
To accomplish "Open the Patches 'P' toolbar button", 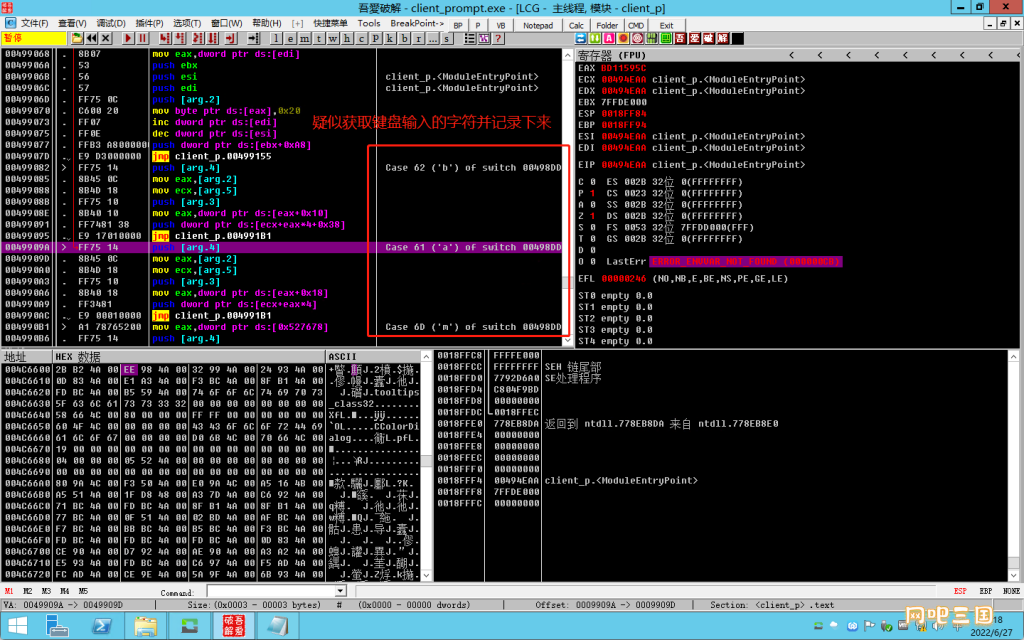I will tap(376, 39).
